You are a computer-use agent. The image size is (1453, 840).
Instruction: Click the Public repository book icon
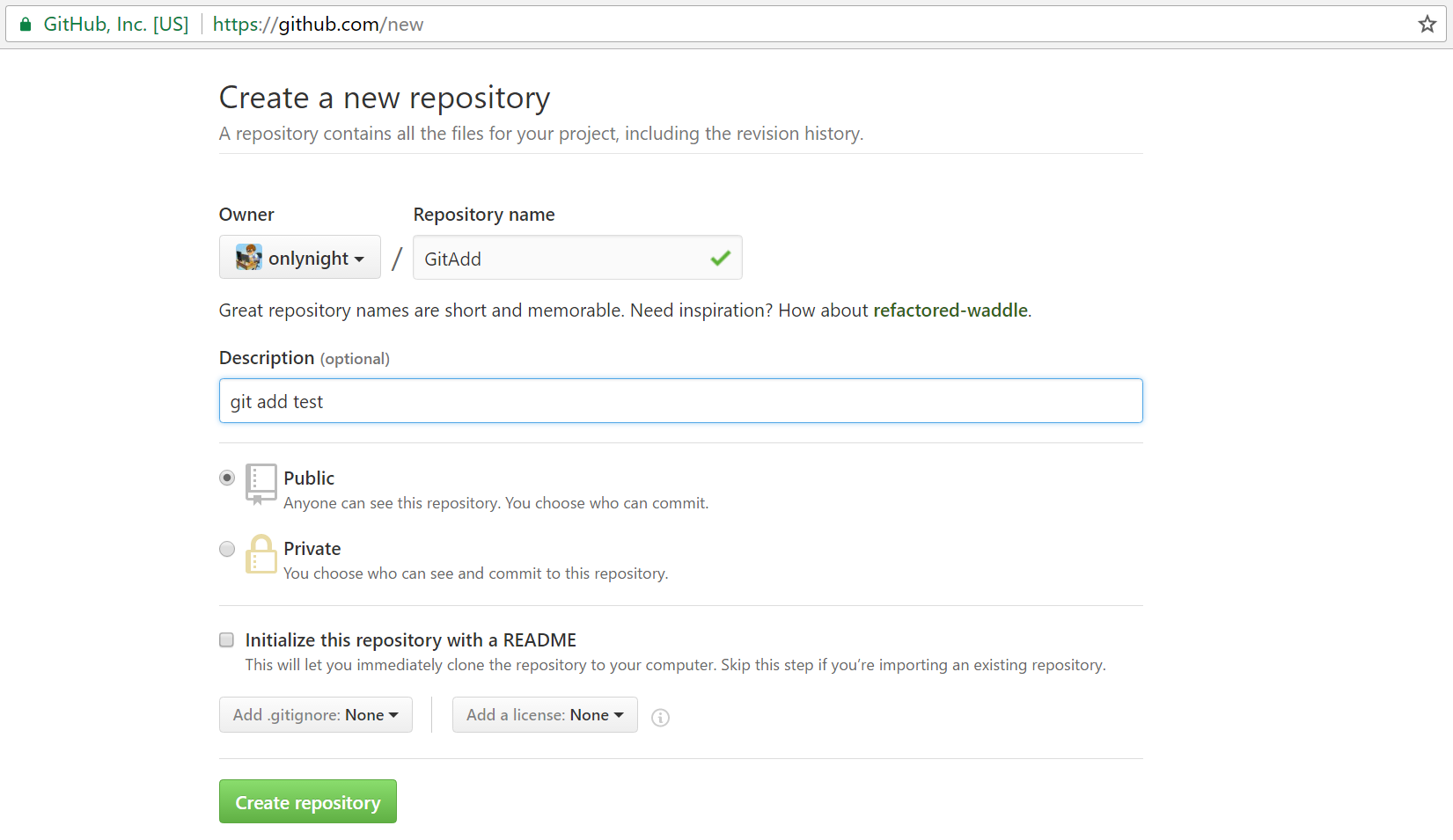coord(261,484)
